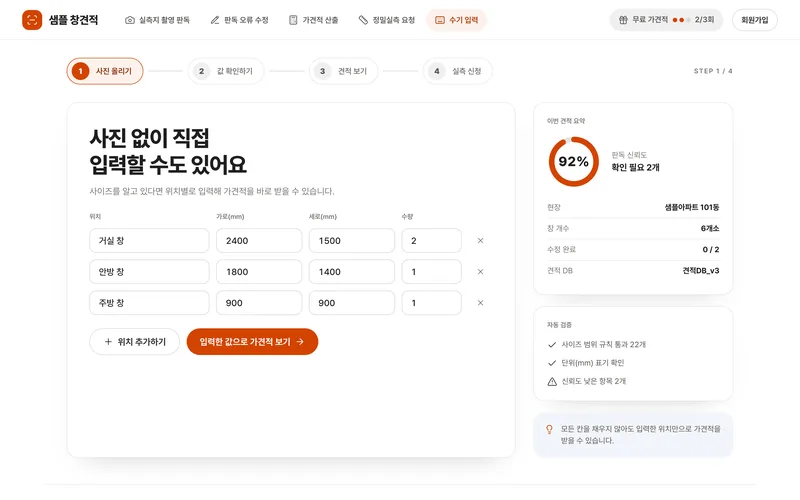Click the width field showing 1800

coord(259,272)
